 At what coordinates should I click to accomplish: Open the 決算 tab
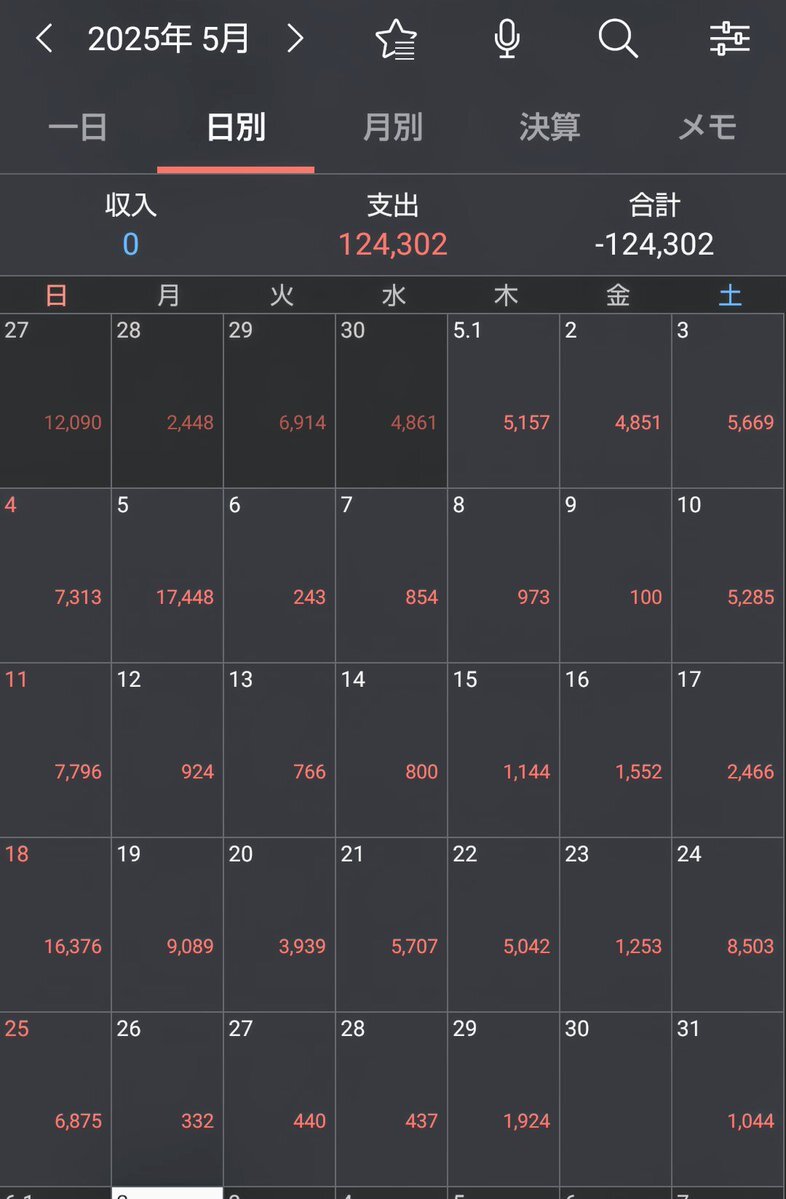pos(550,127)
